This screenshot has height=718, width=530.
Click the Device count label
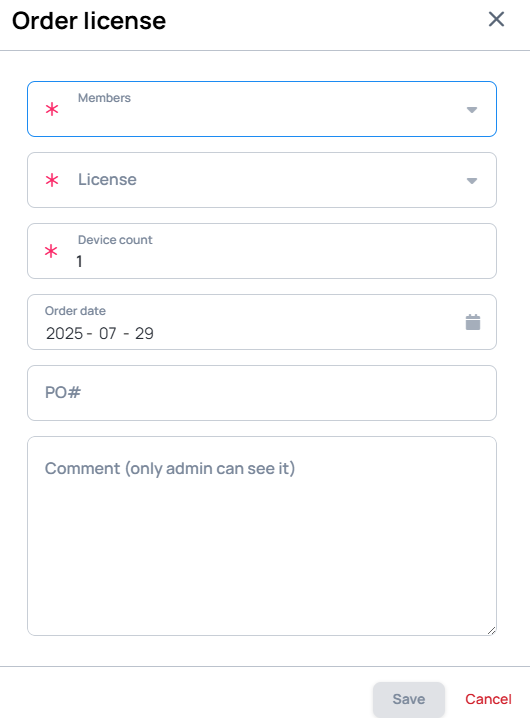pos(115,240)
